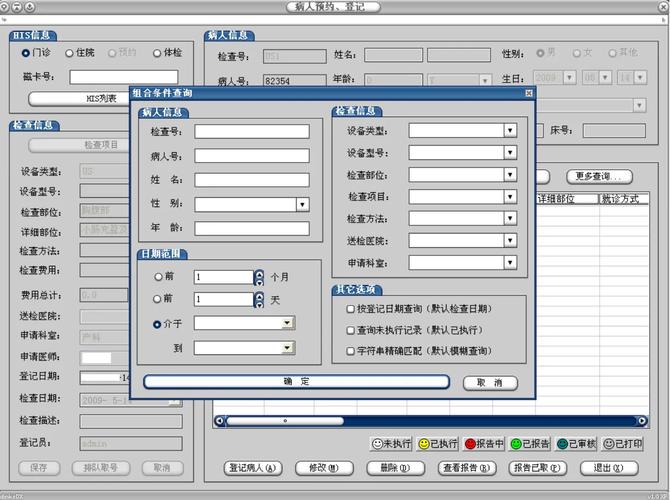Increase the 天 spinner value
The height and width of the screenshot is (500, 670).
coord(259,296)
